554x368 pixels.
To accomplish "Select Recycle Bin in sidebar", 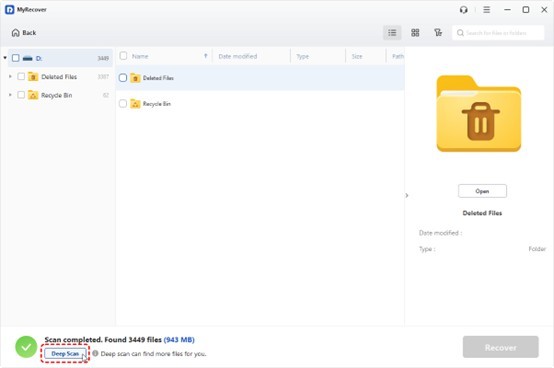I will (57, 95).
